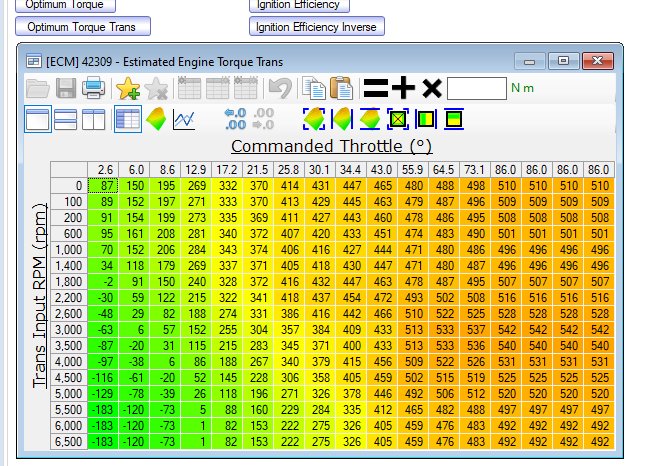Screen dimensions: 649x466
Task: Click the Save floppy disk icon
Action: coord(66,88)
